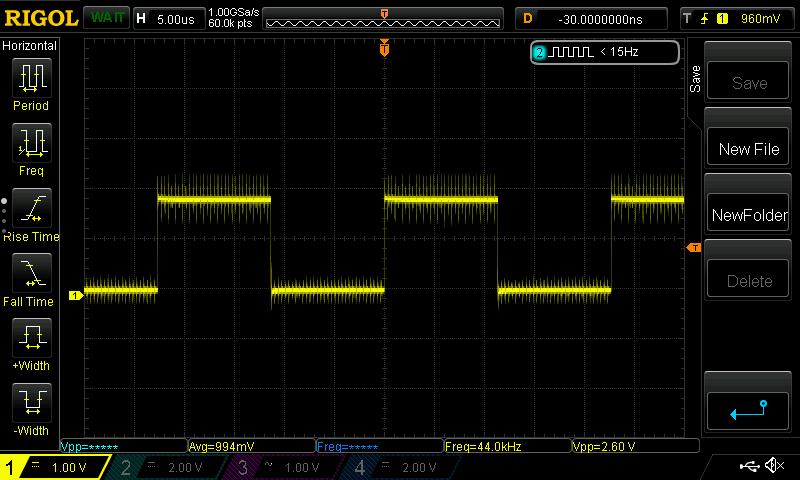The height and width of the screenshot is (480, 800).
Task: Select the -Width measurement icon
Action: point(32,402)
